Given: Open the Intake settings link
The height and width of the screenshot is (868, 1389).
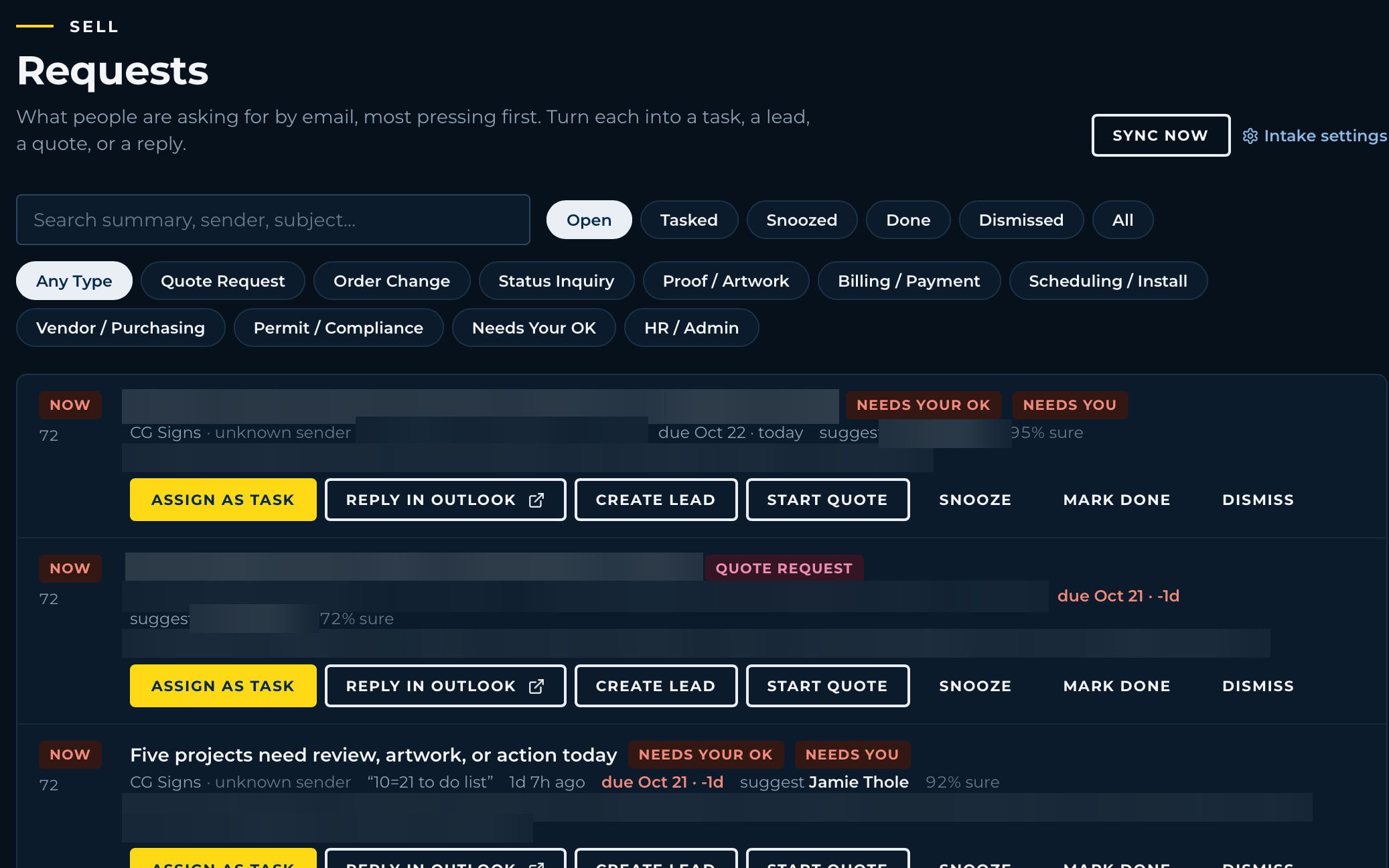Looking at the screenshot, I should tap(1315, 136).
